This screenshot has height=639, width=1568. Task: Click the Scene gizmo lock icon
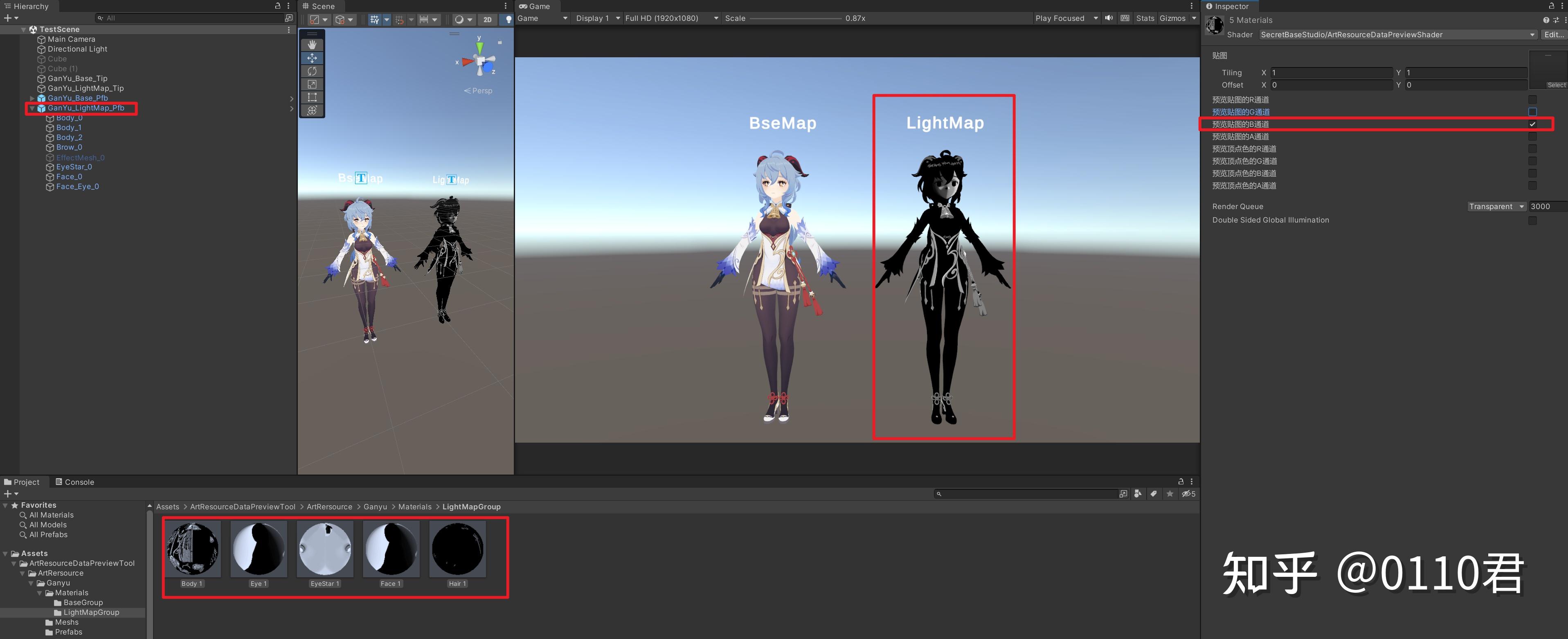500,43
